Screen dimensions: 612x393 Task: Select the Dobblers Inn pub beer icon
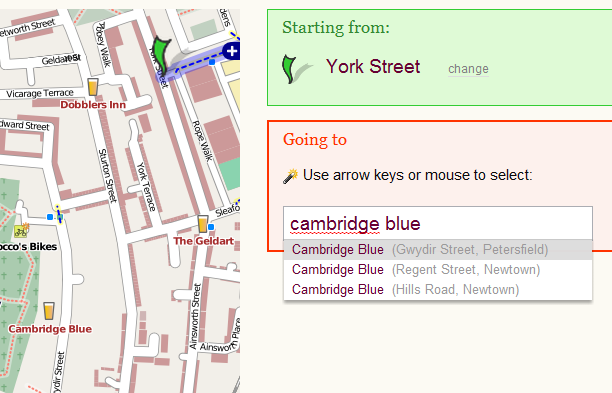coord(93,87)
